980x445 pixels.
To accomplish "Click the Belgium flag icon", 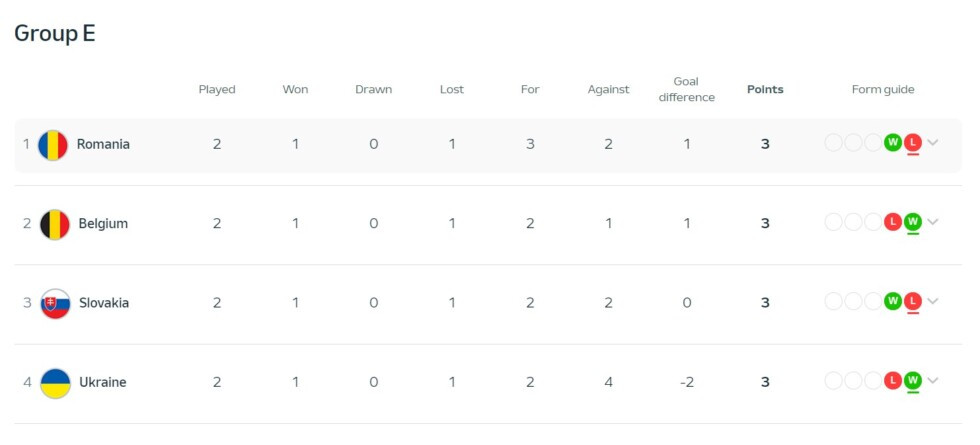I will (x=55, y=224).
